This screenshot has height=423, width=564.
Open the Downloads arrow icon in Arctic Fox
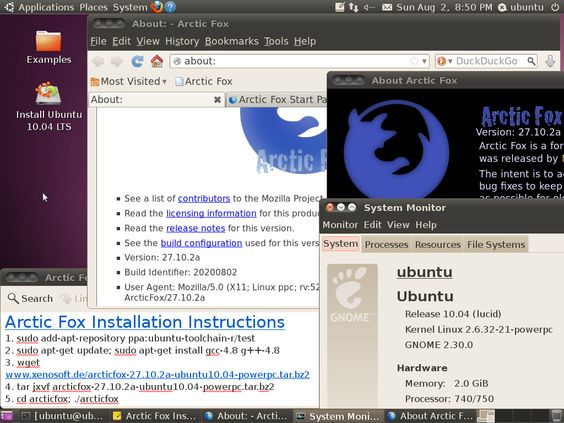click(x=550, y=61)
